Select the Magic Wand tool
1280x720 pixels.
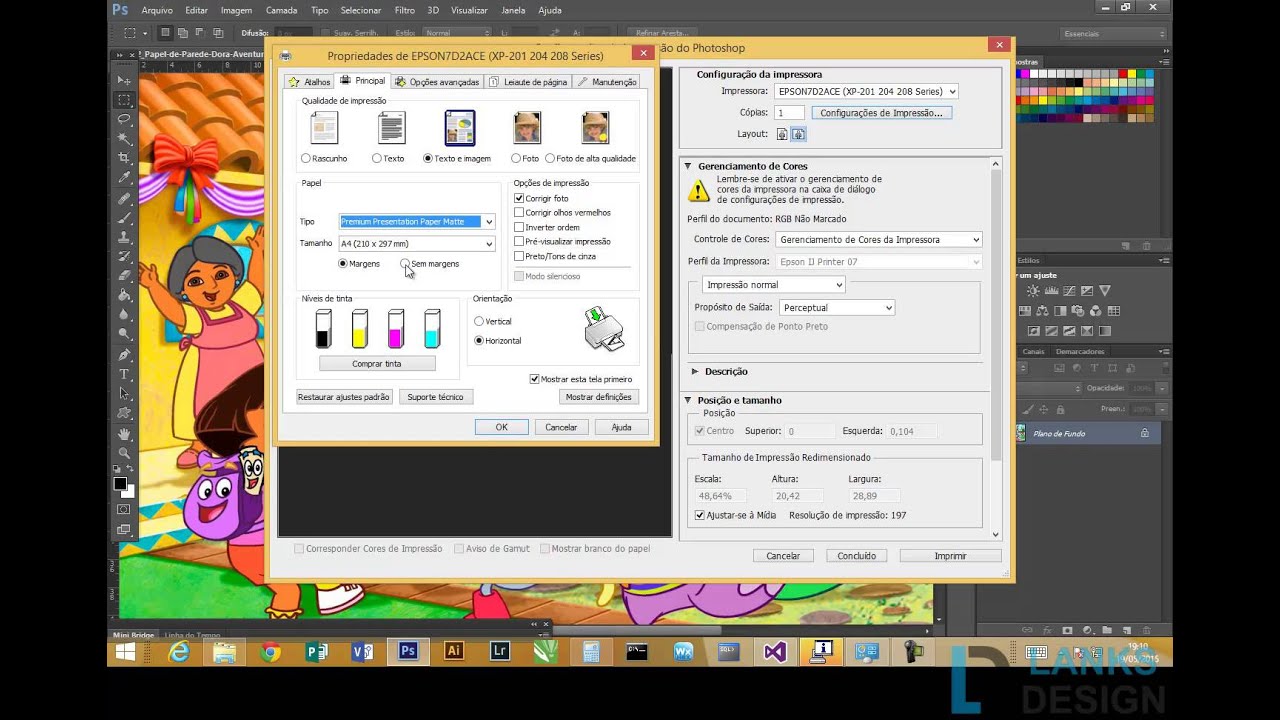(x=124, y=138)
